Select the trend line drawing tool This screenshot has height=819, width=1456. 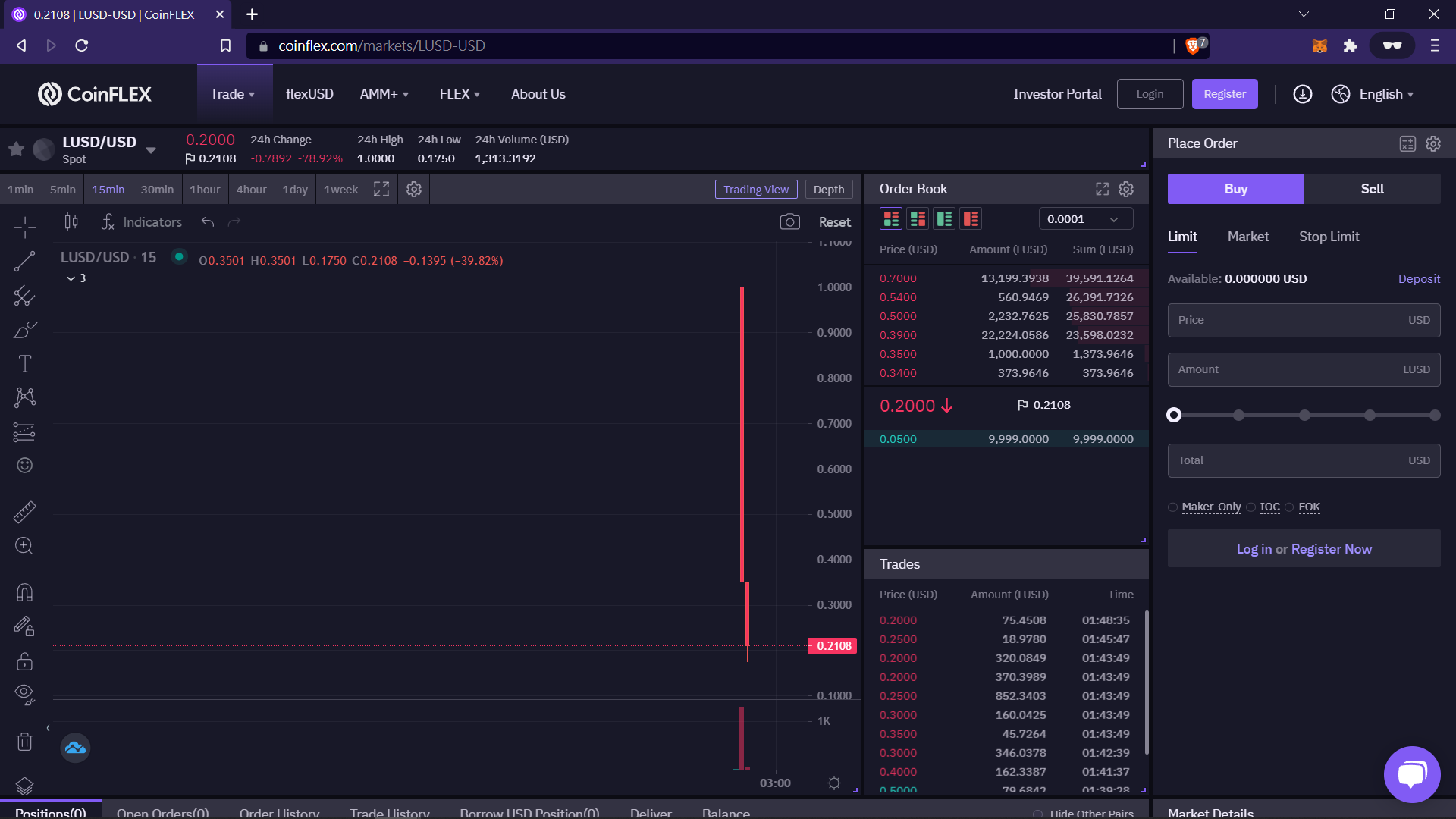pyautogui.click(x=24, y=261)
